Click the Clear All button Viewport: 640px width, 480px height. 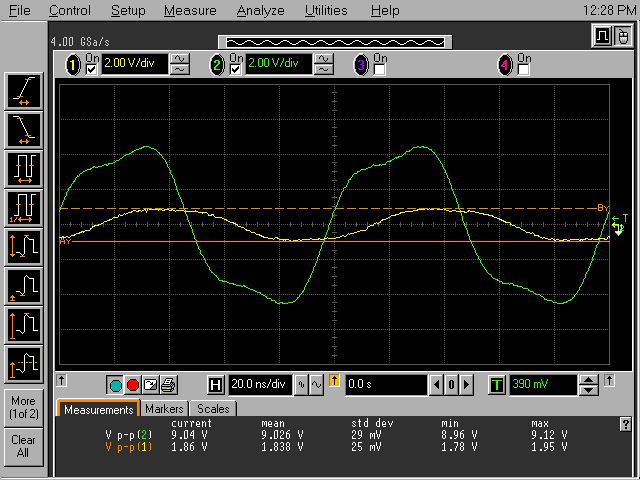pos(24,447)
